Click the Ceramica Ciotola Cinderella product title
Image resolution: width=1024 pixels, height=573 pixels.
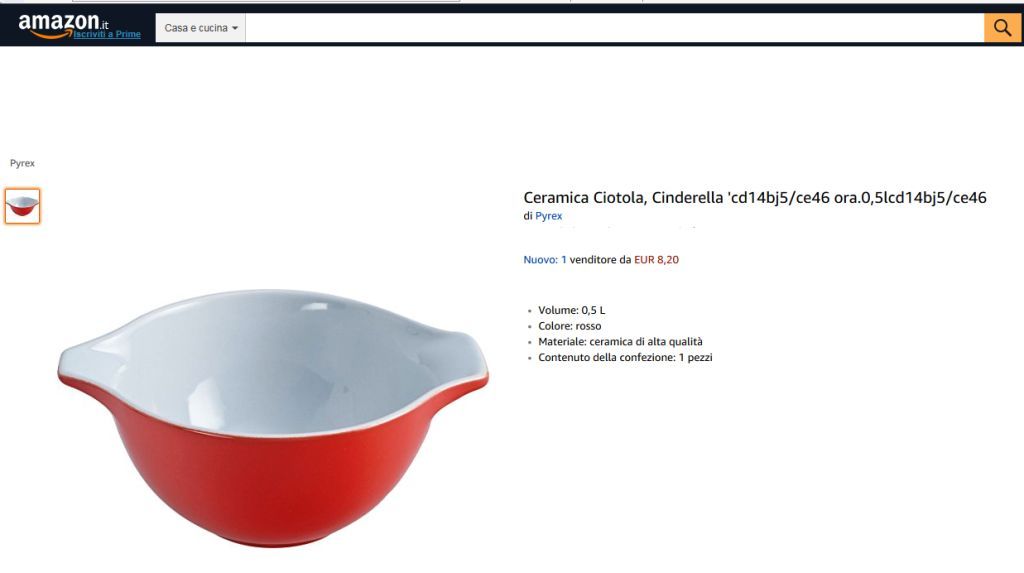pyautogui.click(x=755, y=197)
